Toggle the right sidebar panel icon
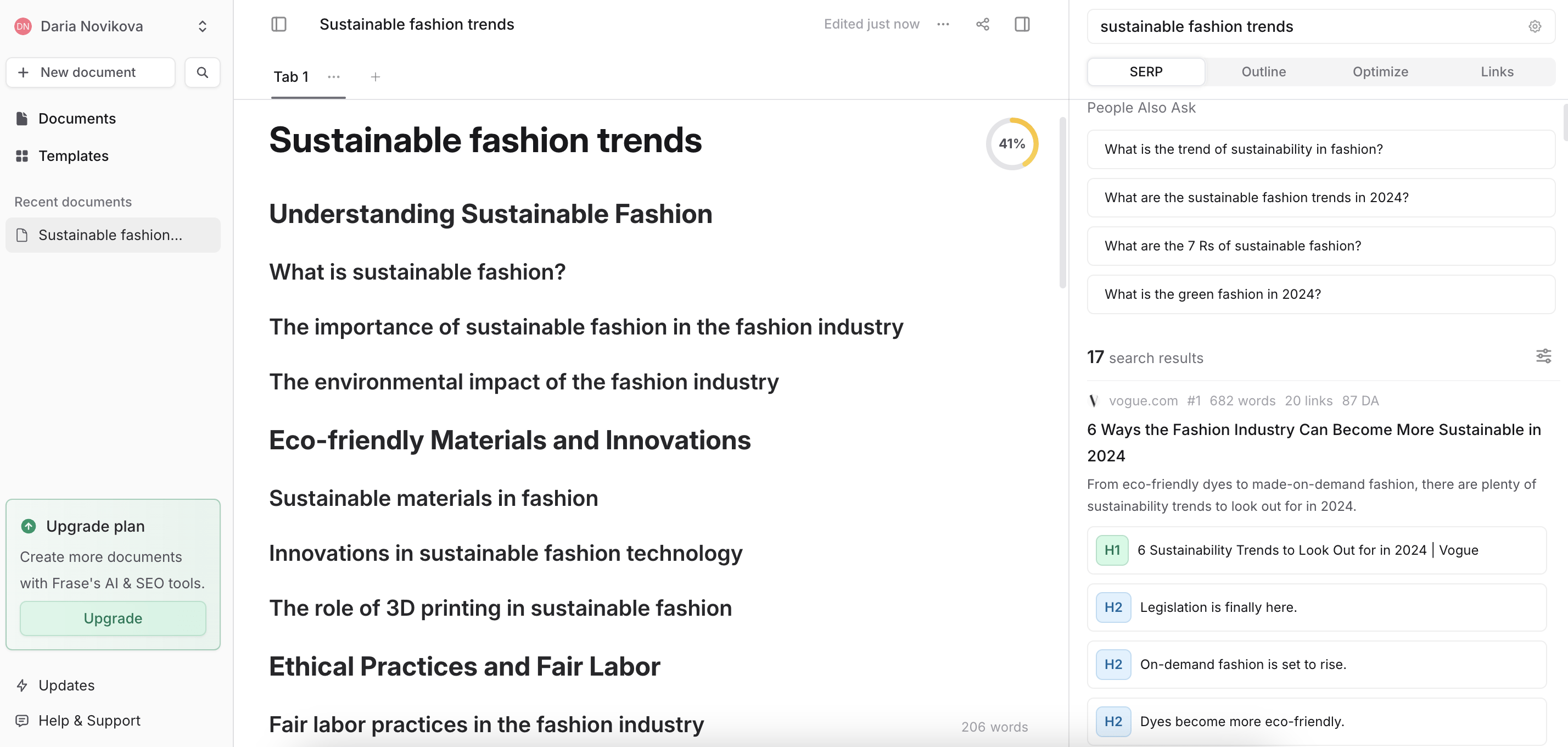Screen dimensions: 1568x747 pyautogui.click(x=1022, y=24)
